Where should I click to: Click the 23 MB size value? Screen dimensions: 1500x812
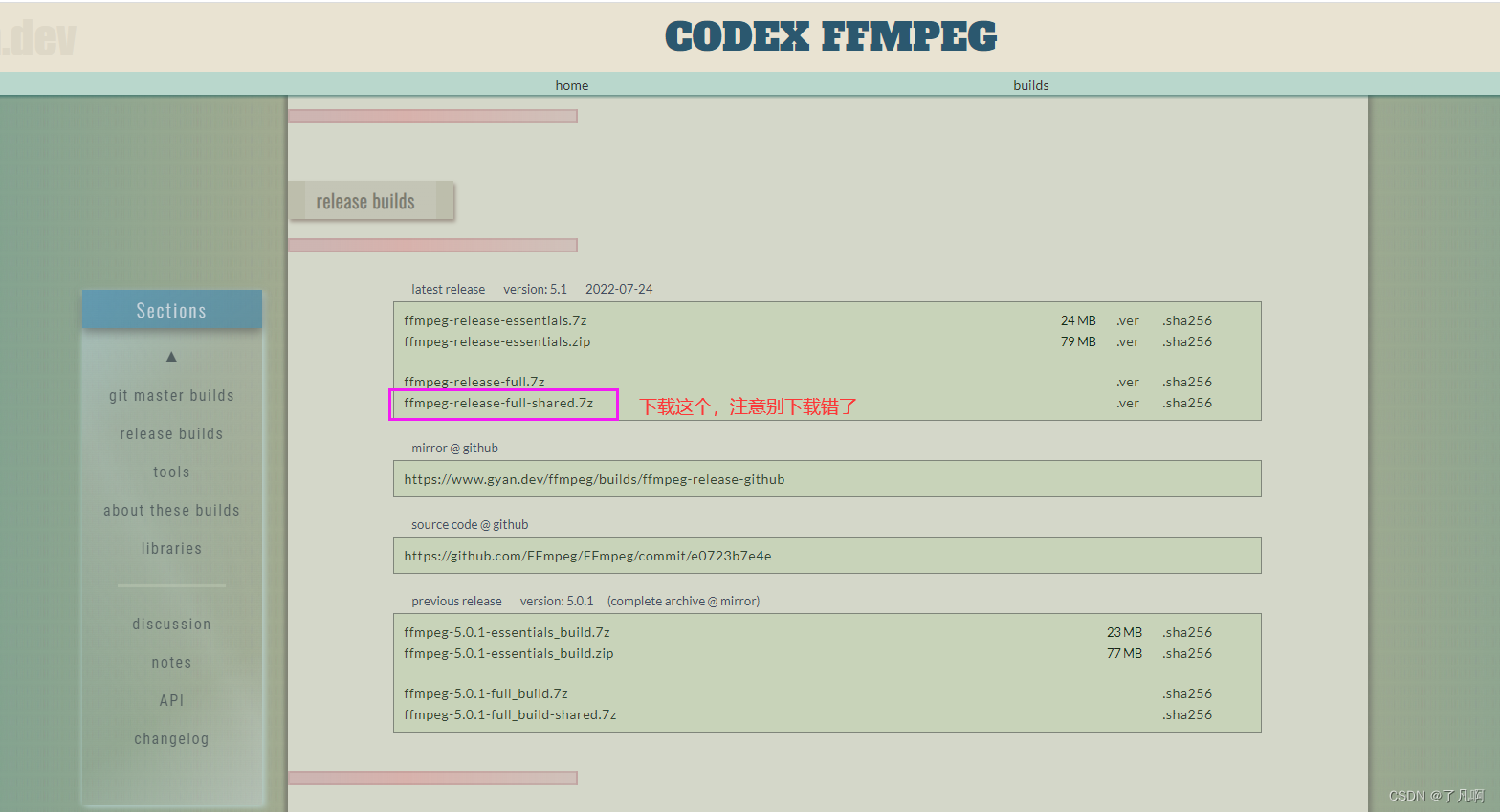click(1124, 632)
